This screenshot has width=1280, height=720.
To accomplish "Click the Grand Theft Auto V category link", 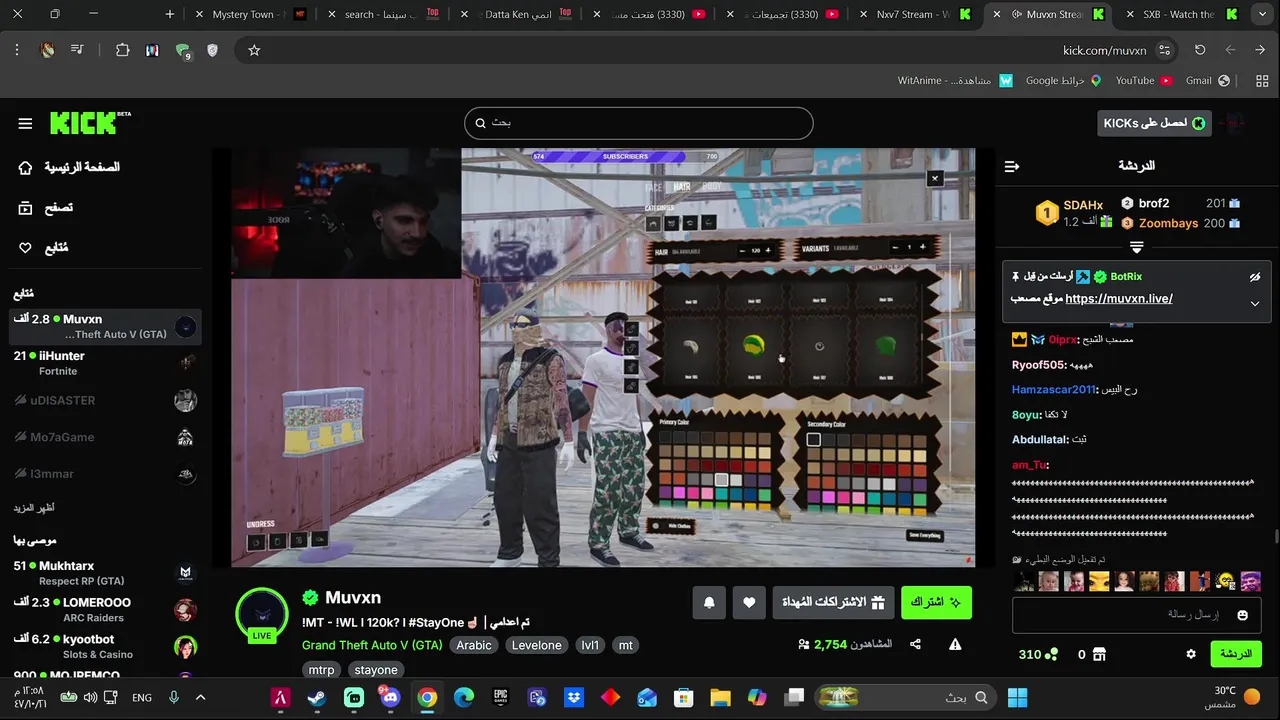I will tap(372, 645).
